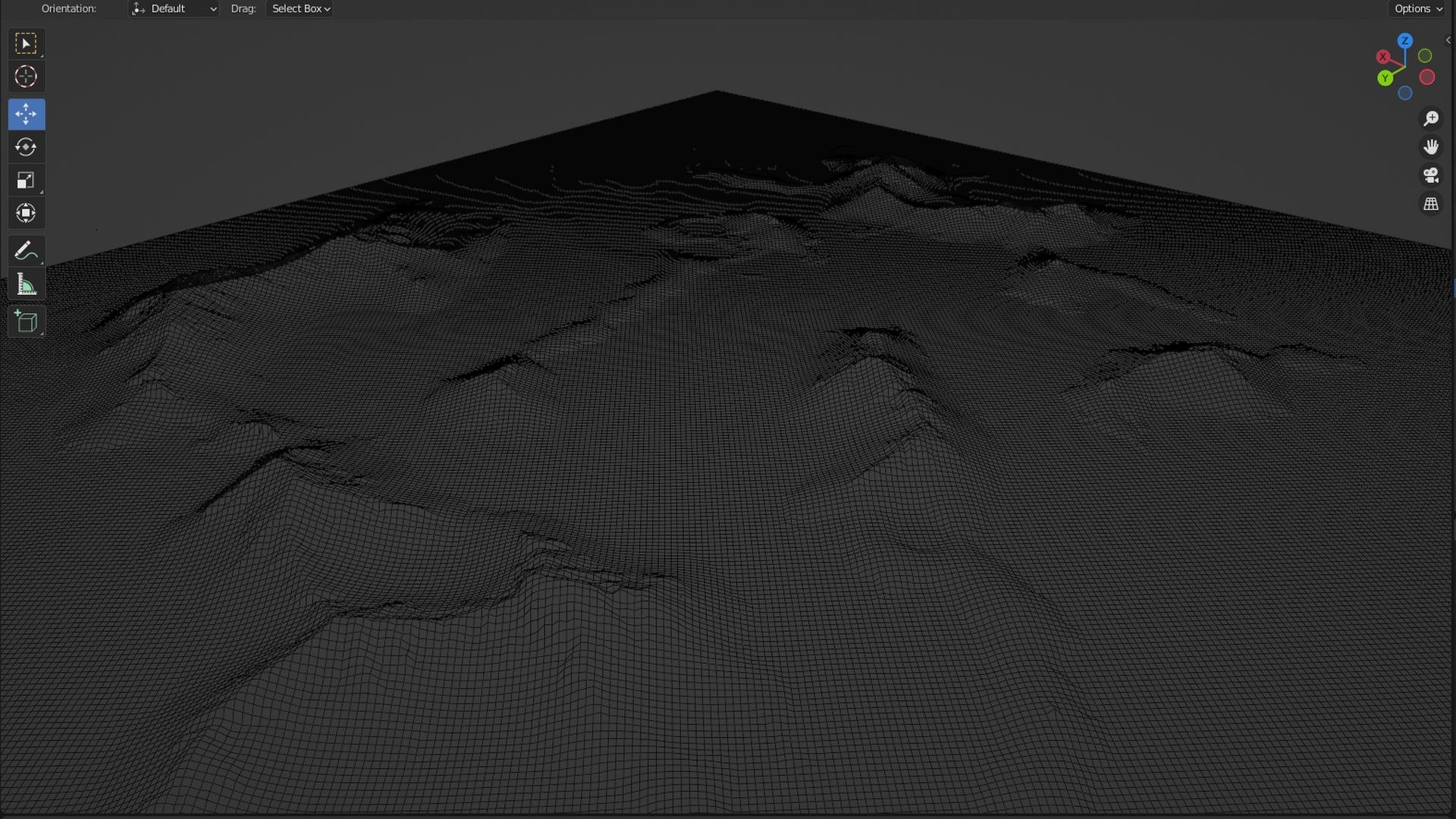1456x819 pixels.
Task: Select the Scale tool
Action: coord(26,180)
